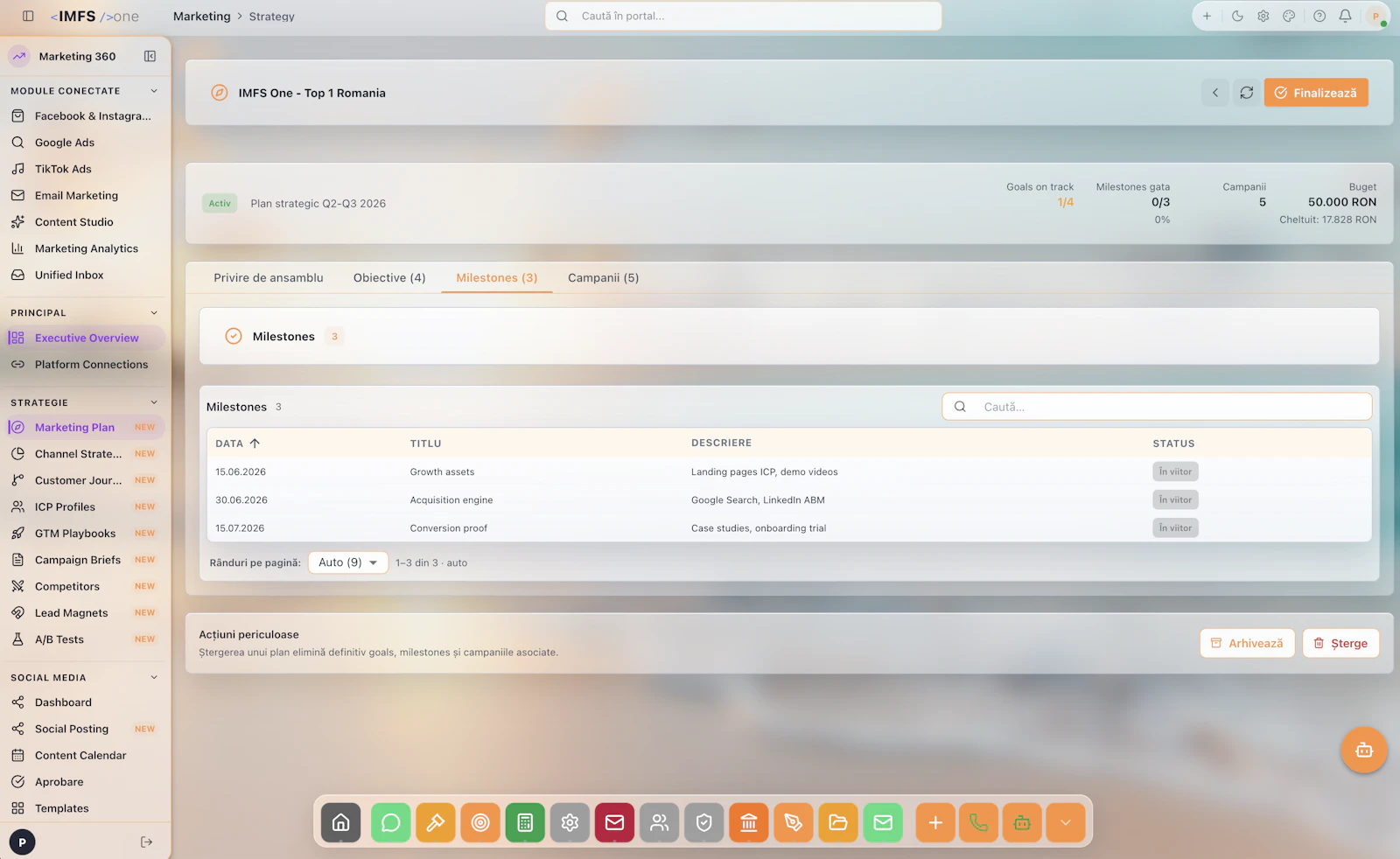Collapse the Strategie section

pyautogui.click(x=154, y=403)
